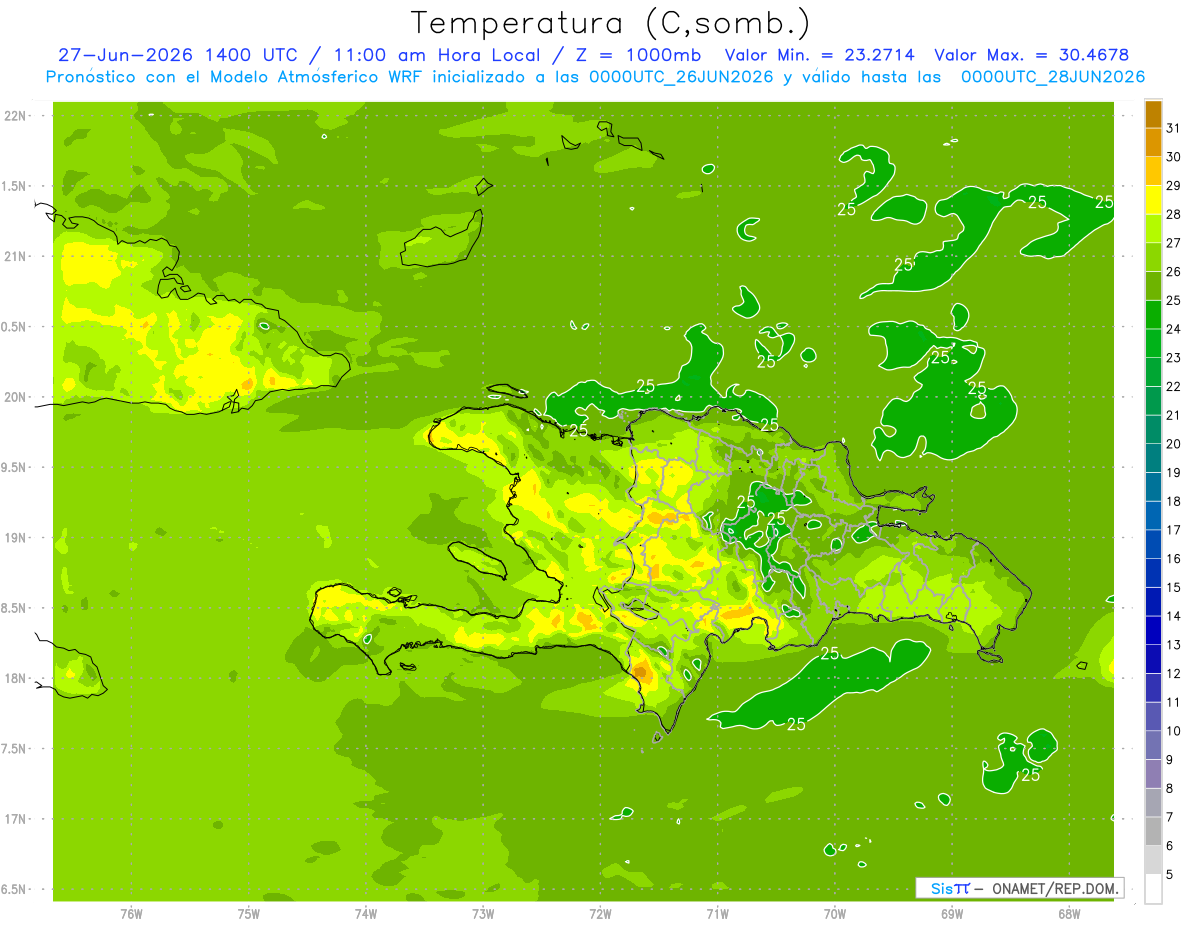Click the "5" label on the color scale
Screen dimensions: 1200x927
coord(1170,875)
